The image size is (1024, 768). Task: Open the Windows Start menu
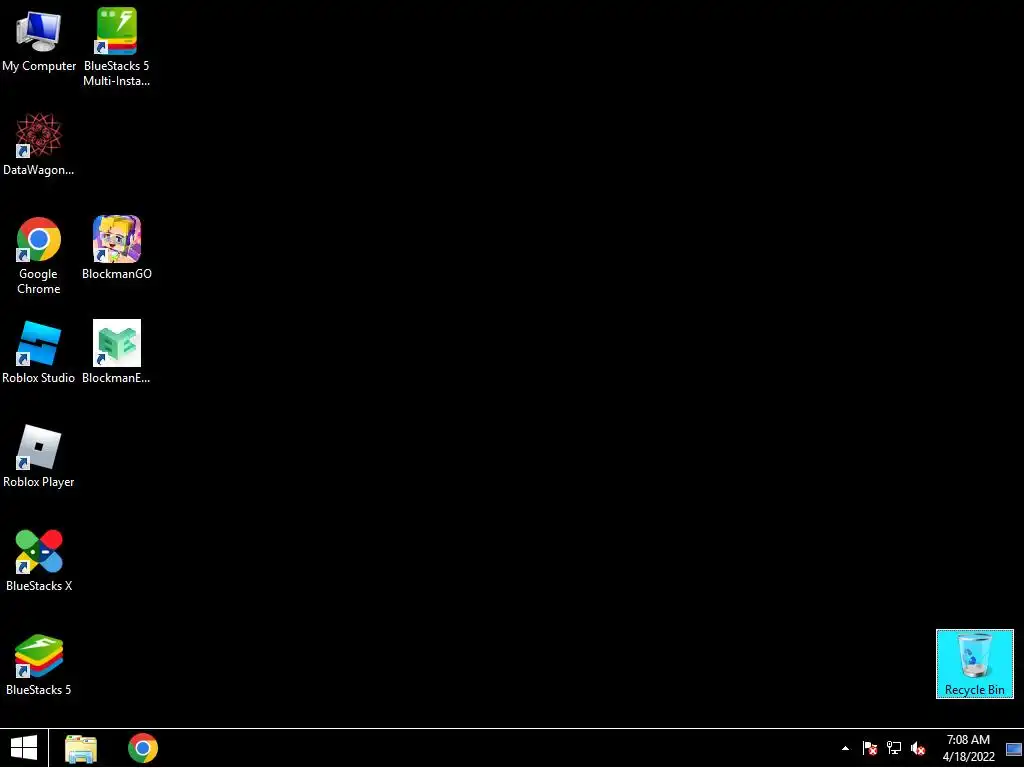pos(24,748)
